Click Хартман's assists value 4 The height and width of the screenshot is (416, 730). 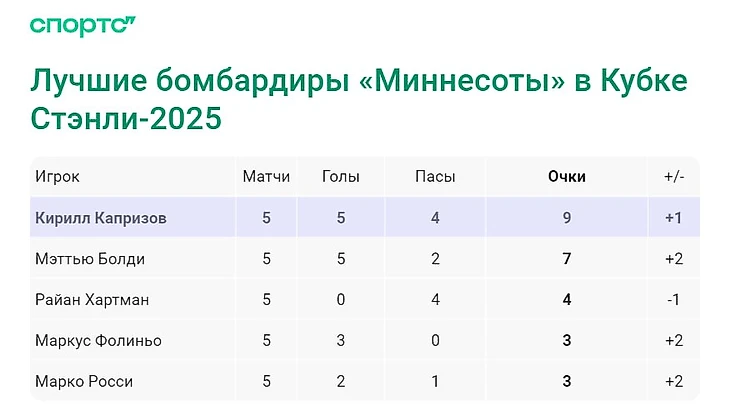coord(435,300)
